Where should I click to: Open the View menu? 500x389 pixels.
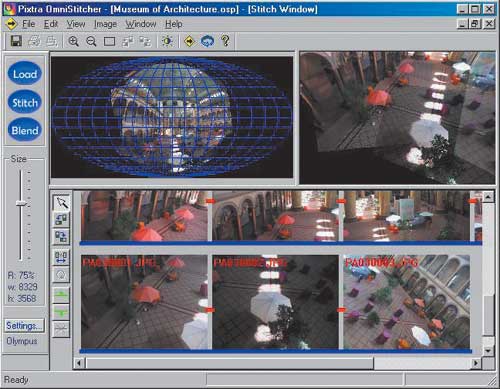76,24
